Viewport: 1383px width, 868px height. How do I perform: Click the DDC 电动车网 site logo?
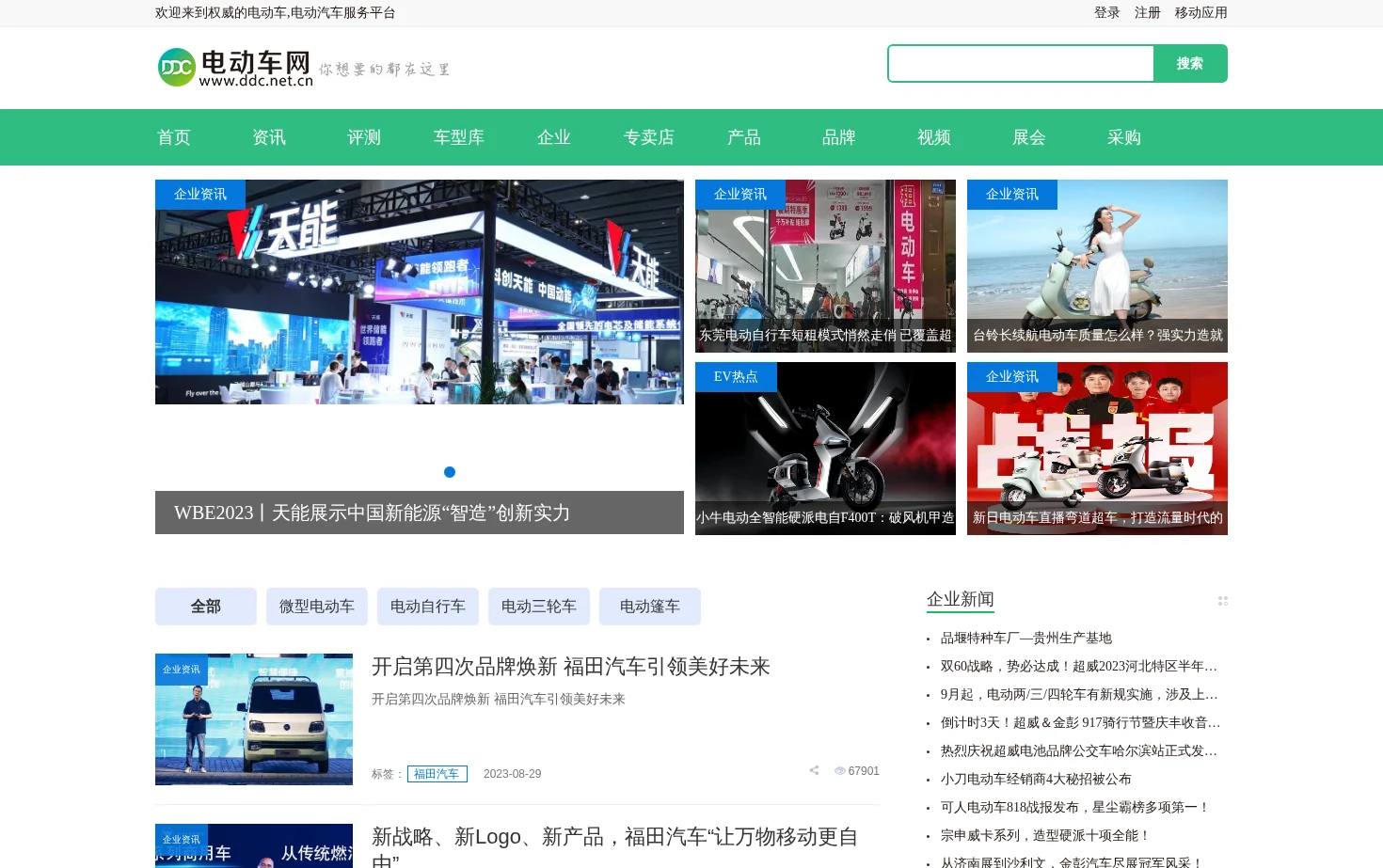click(235, 68)
